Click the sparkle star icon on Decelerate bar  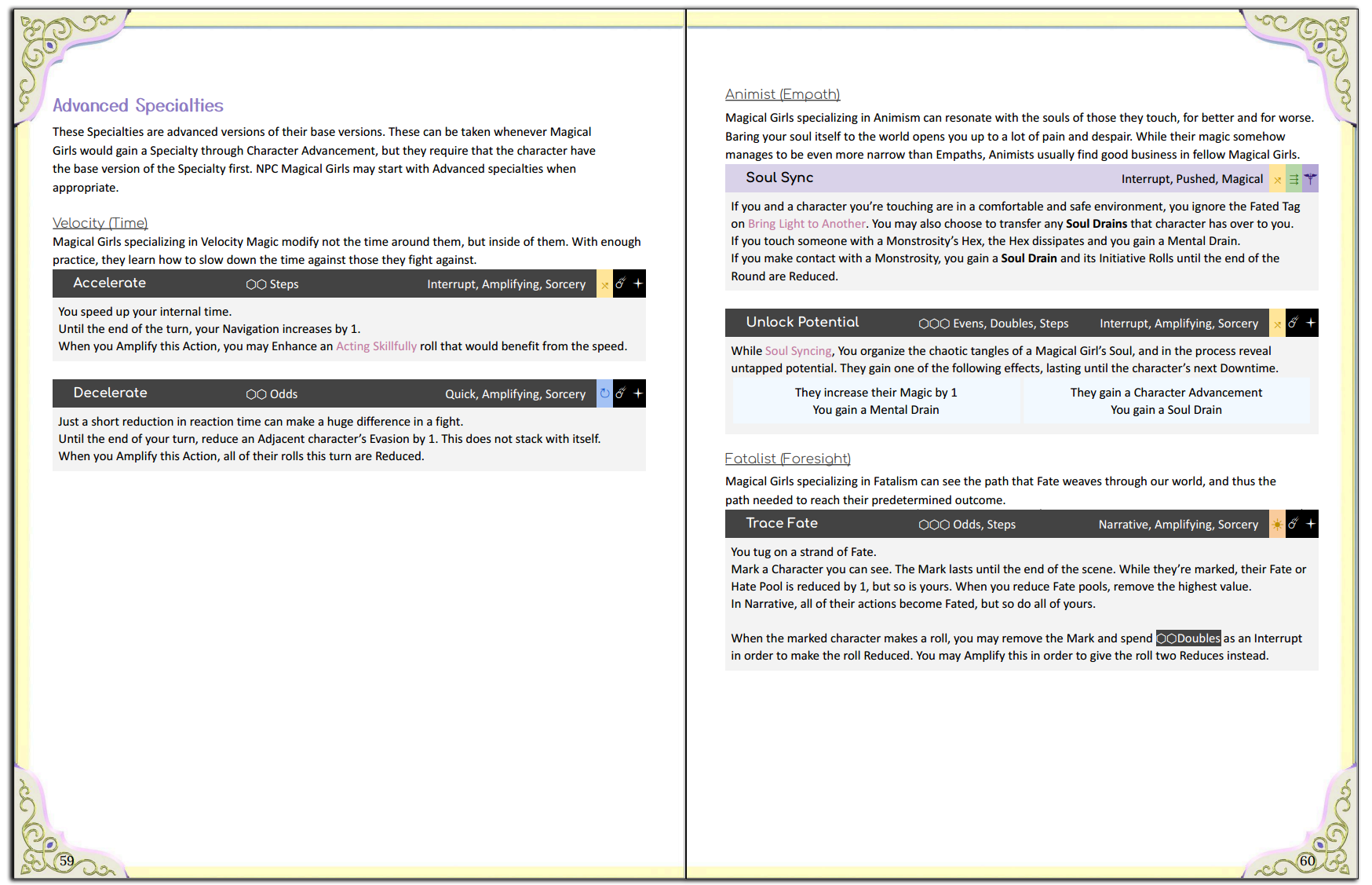(x=638, y=394)
